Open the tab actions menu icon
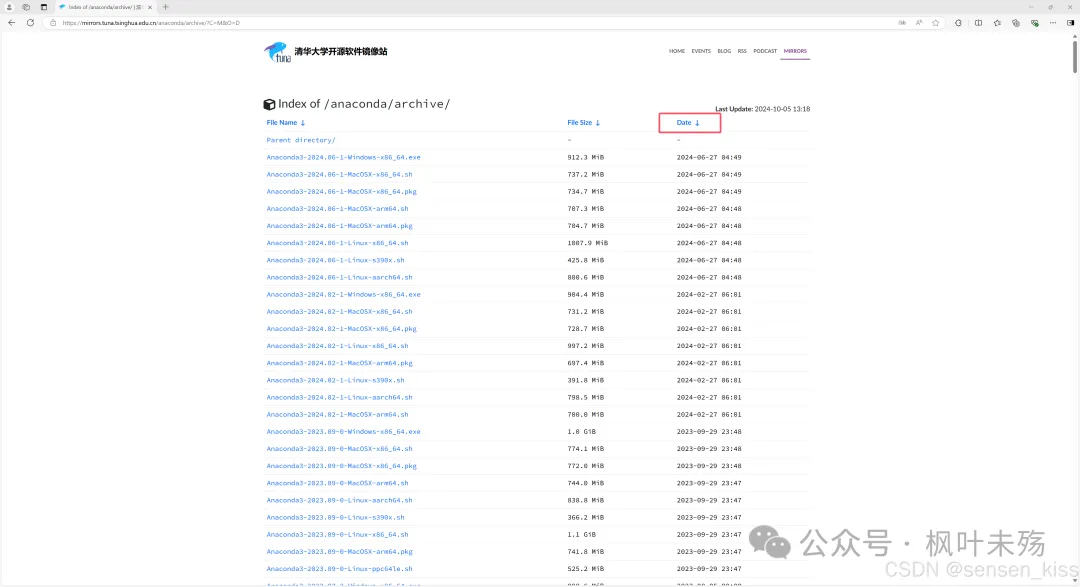The height and width of the screenshot is (587, 1080). [x=43, y=7]
